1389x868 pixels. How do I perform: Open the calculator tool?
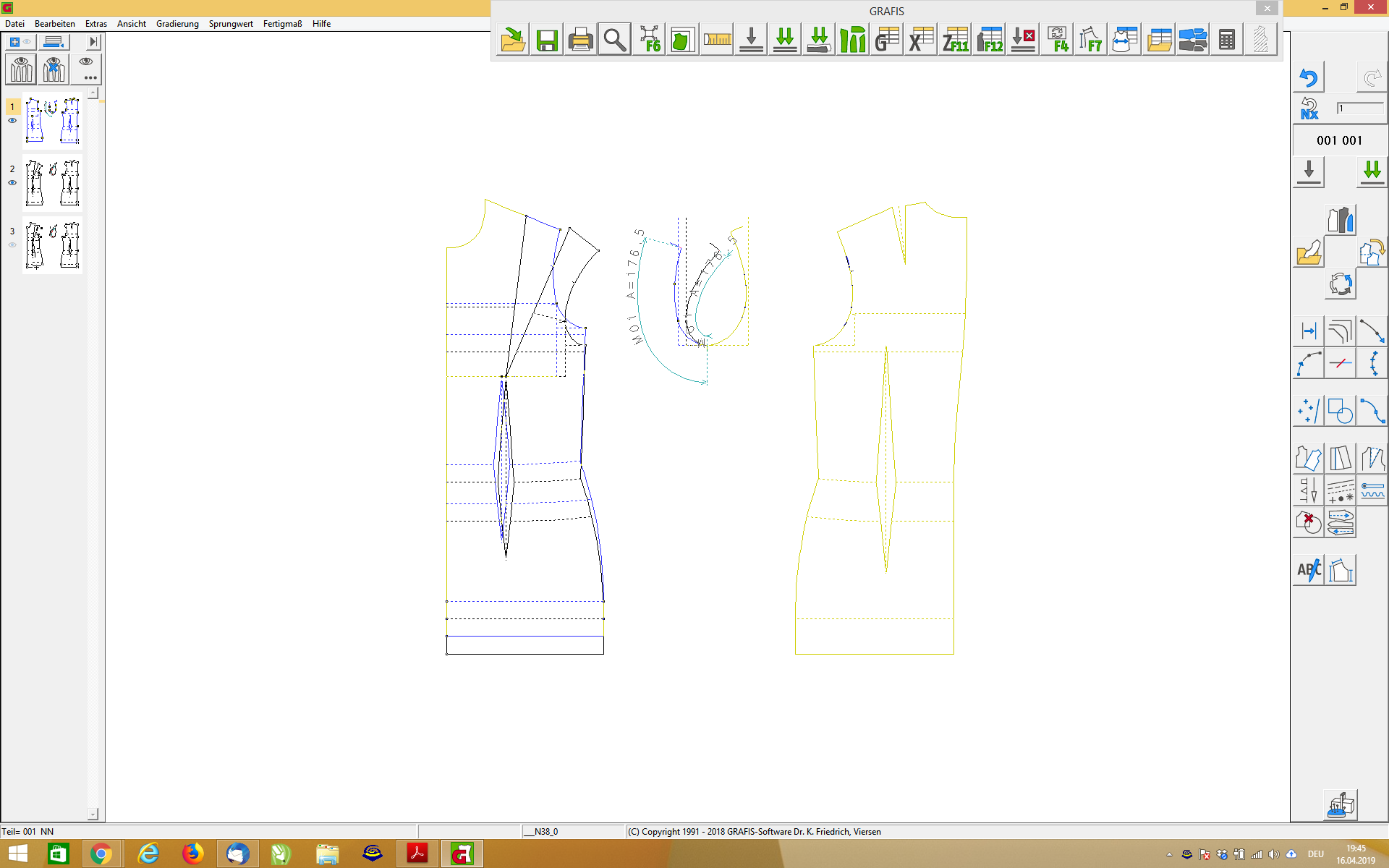point(1226,41)
